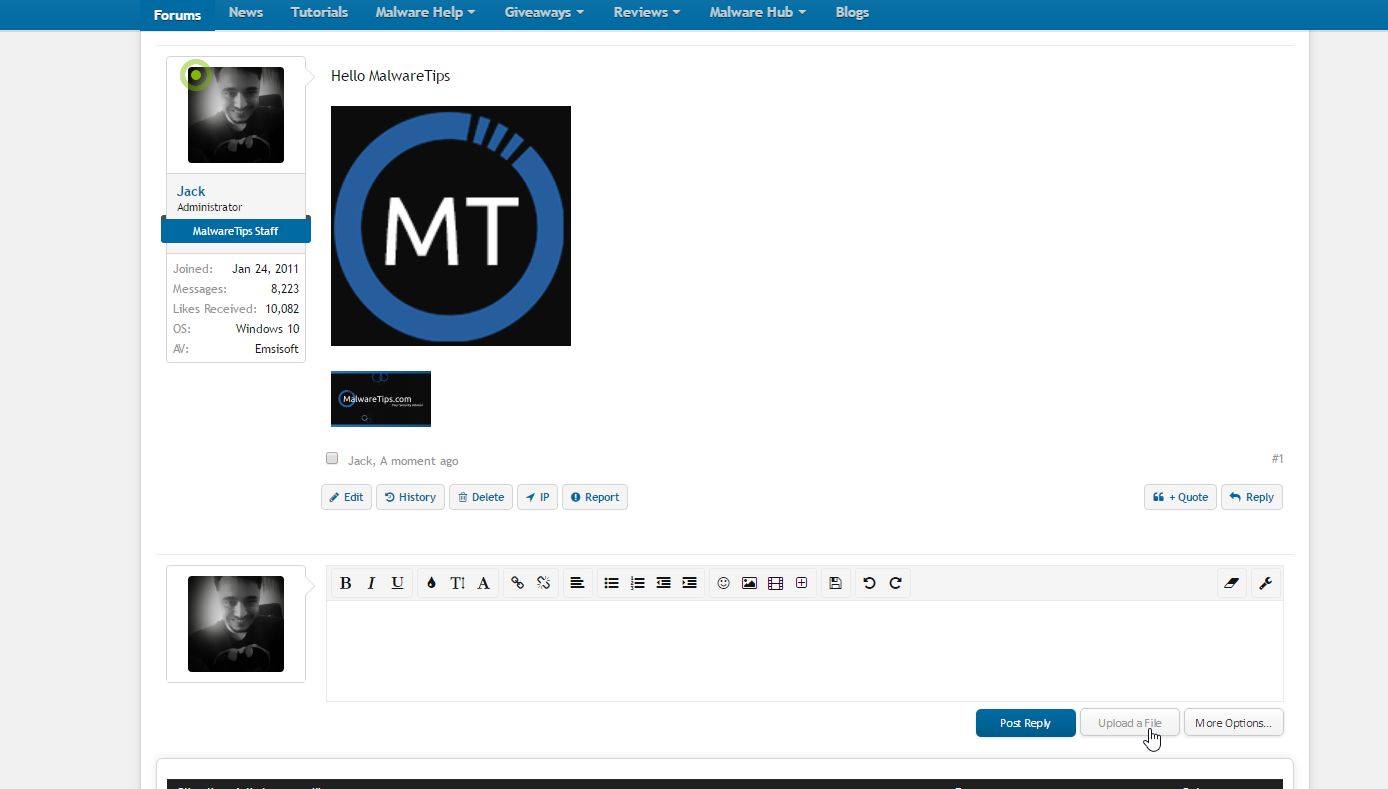Click the OS value 'Windows 10'

(x=267, y=329)
